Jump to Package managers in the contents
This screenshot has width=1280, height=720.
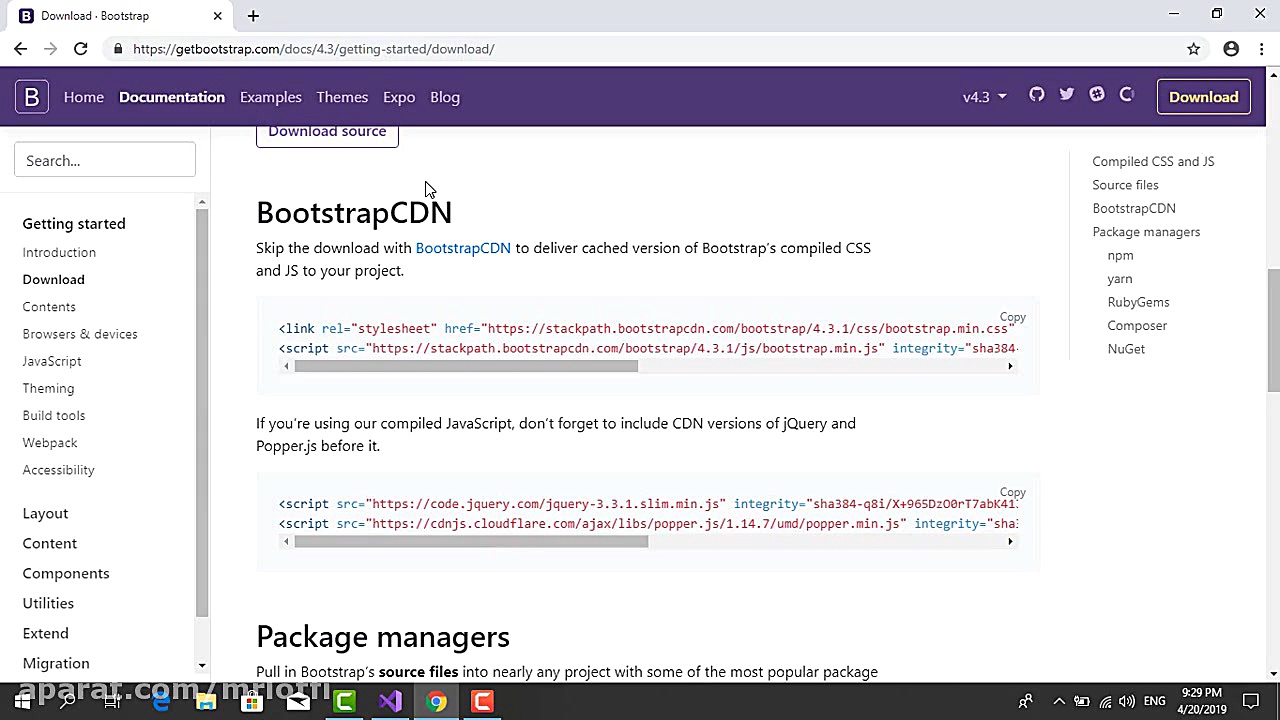point(1146,232)
